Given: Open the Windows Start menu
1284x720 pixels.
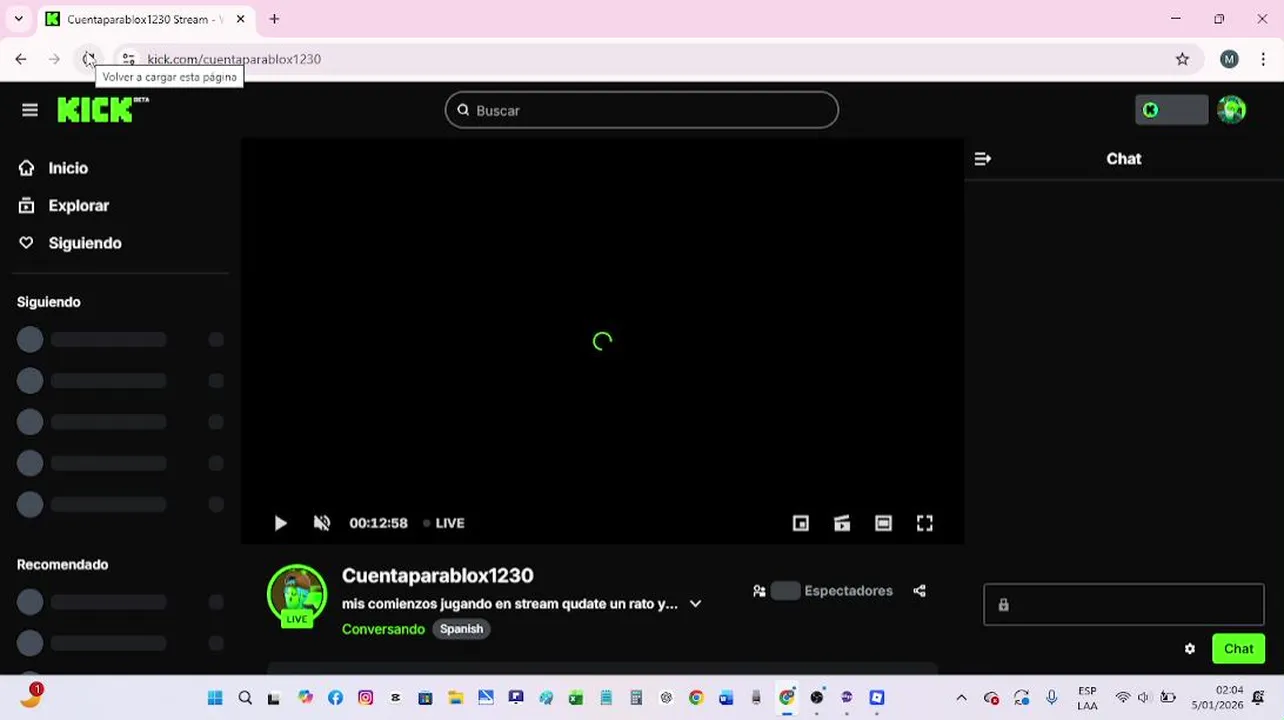Looking at the screenshot, I should click(215, 698).
